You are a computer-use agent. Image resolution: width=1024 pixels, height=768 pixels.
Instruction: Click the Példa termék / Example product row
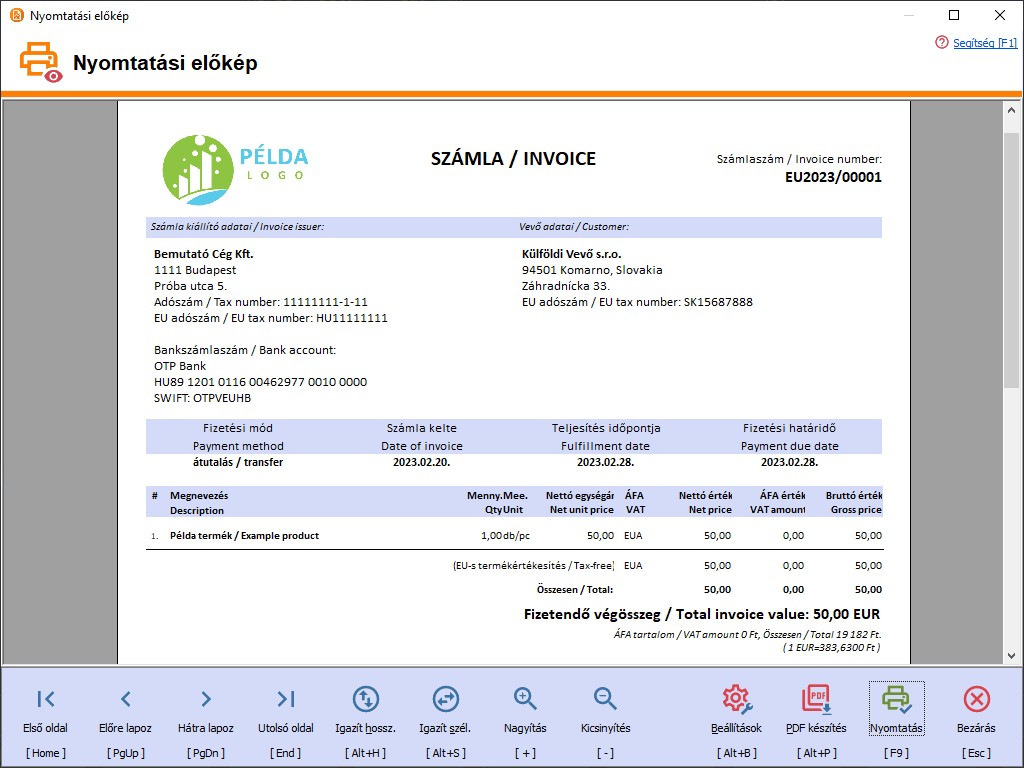click(514, 536)
